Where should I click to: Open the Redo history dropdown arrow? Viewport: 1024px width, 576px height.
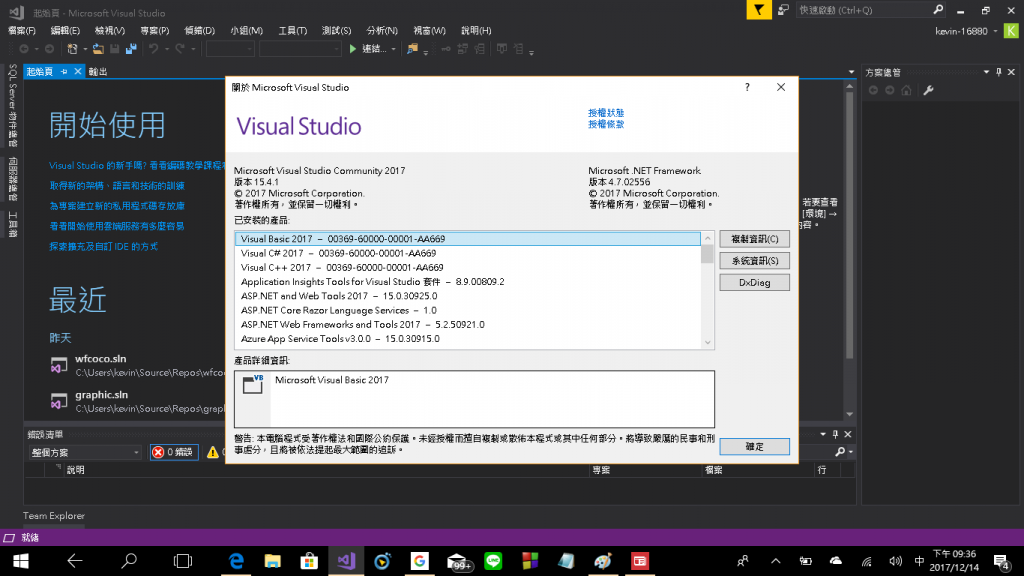(x=193, y=49)
